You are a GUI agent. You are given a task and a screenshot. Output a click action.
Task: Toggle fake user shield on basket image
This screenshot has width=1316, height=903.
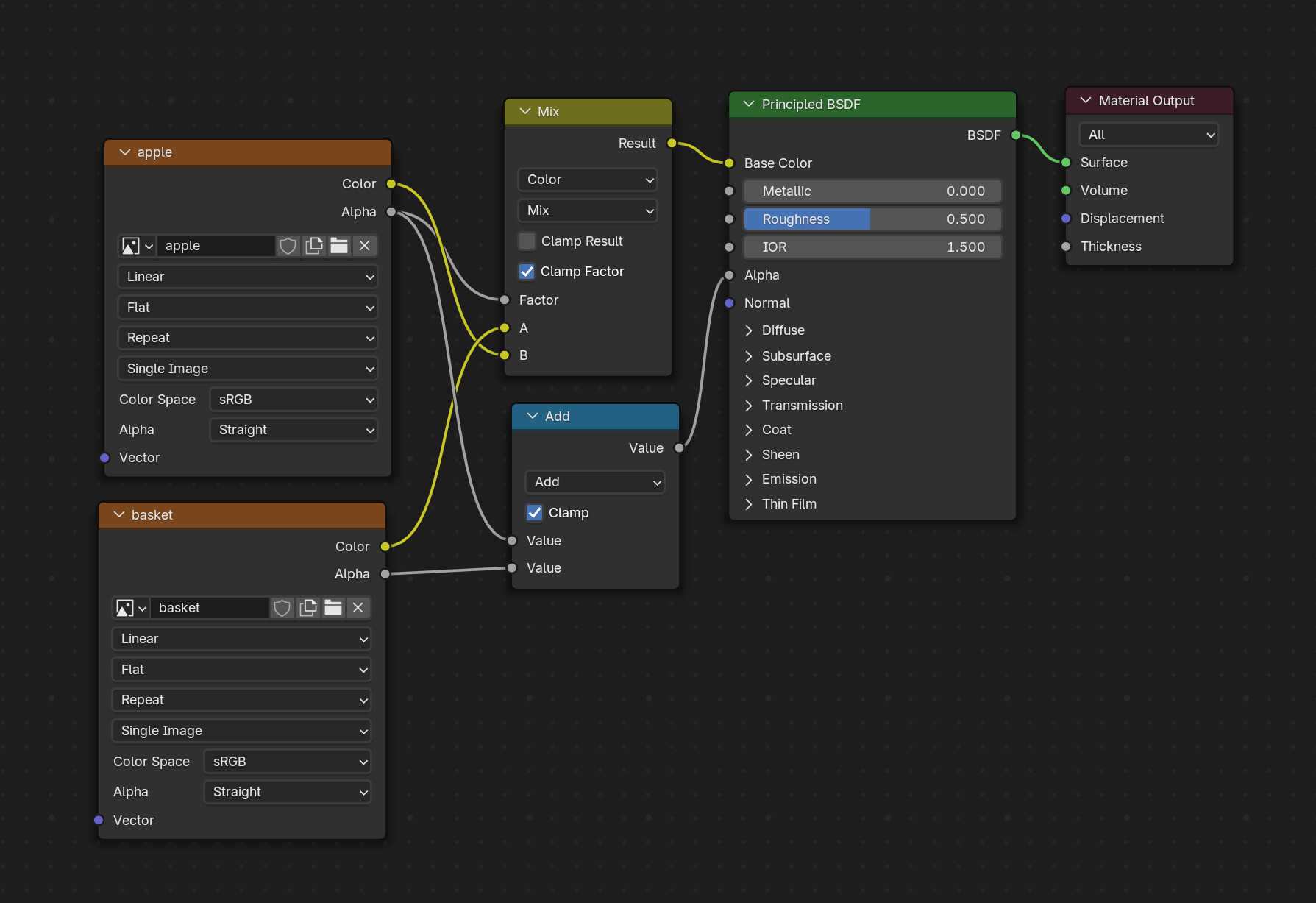coord(282,608)
